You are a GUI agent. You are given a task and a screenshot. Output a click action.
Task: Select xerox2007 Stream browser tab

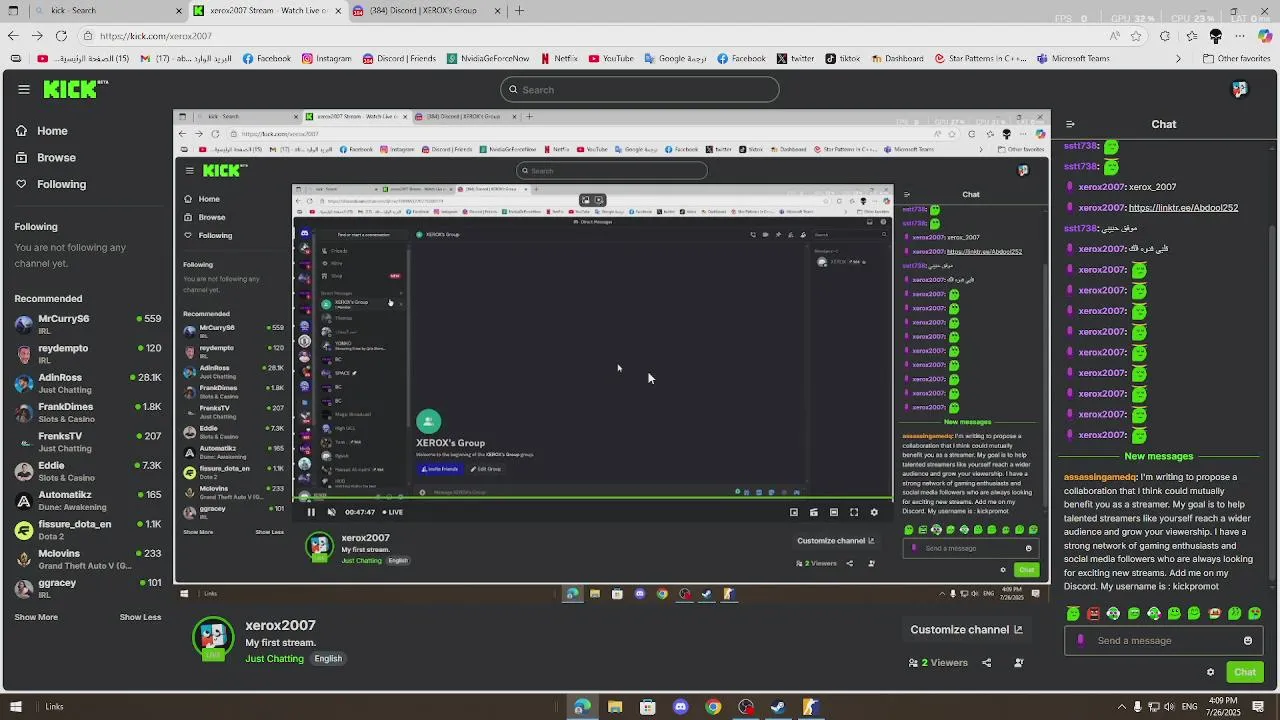268,11
